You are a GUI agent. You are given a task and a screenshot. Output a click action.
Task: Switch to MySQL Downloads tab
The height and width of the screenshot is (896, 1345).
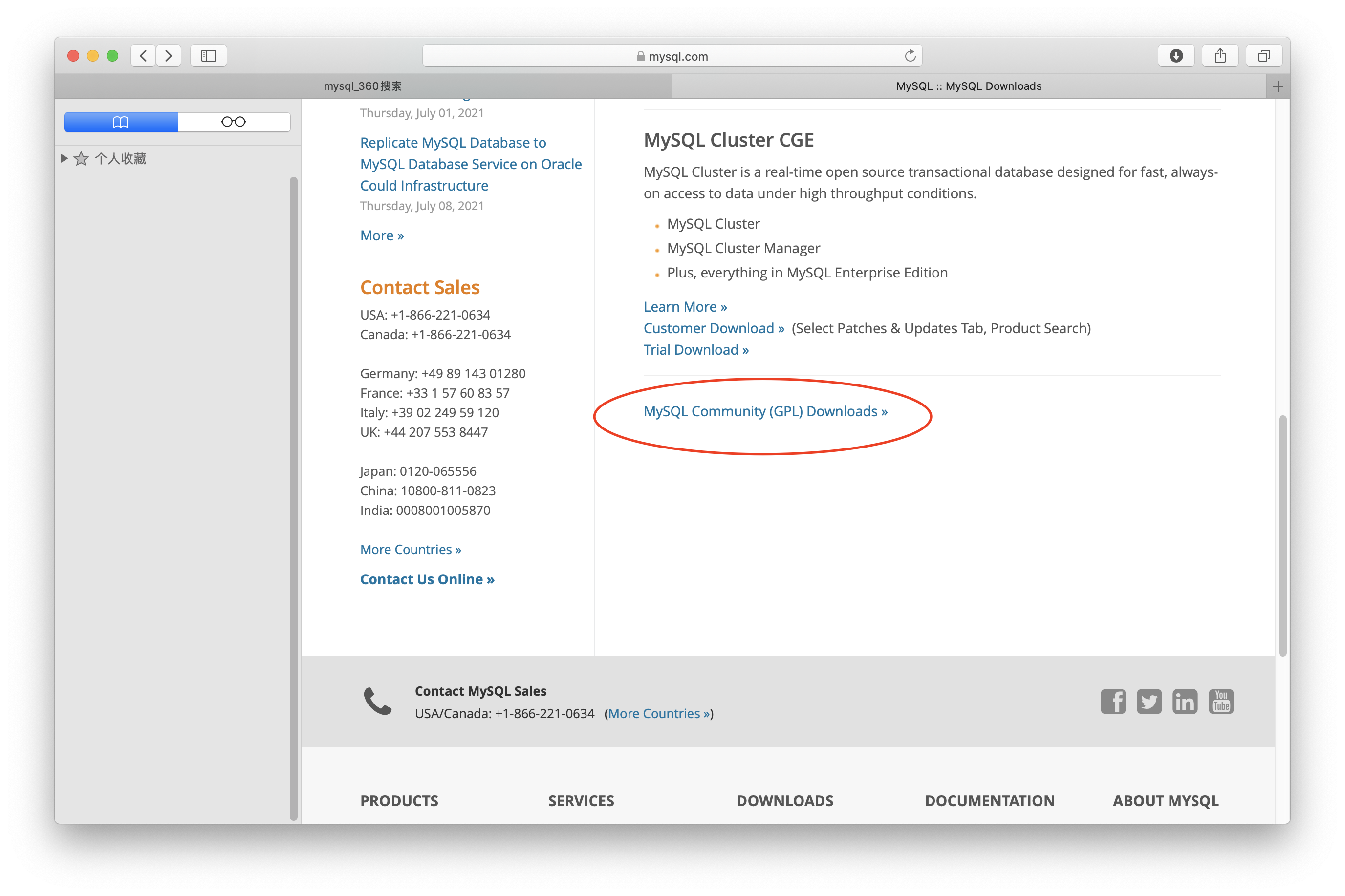click(x=969, y=86)
